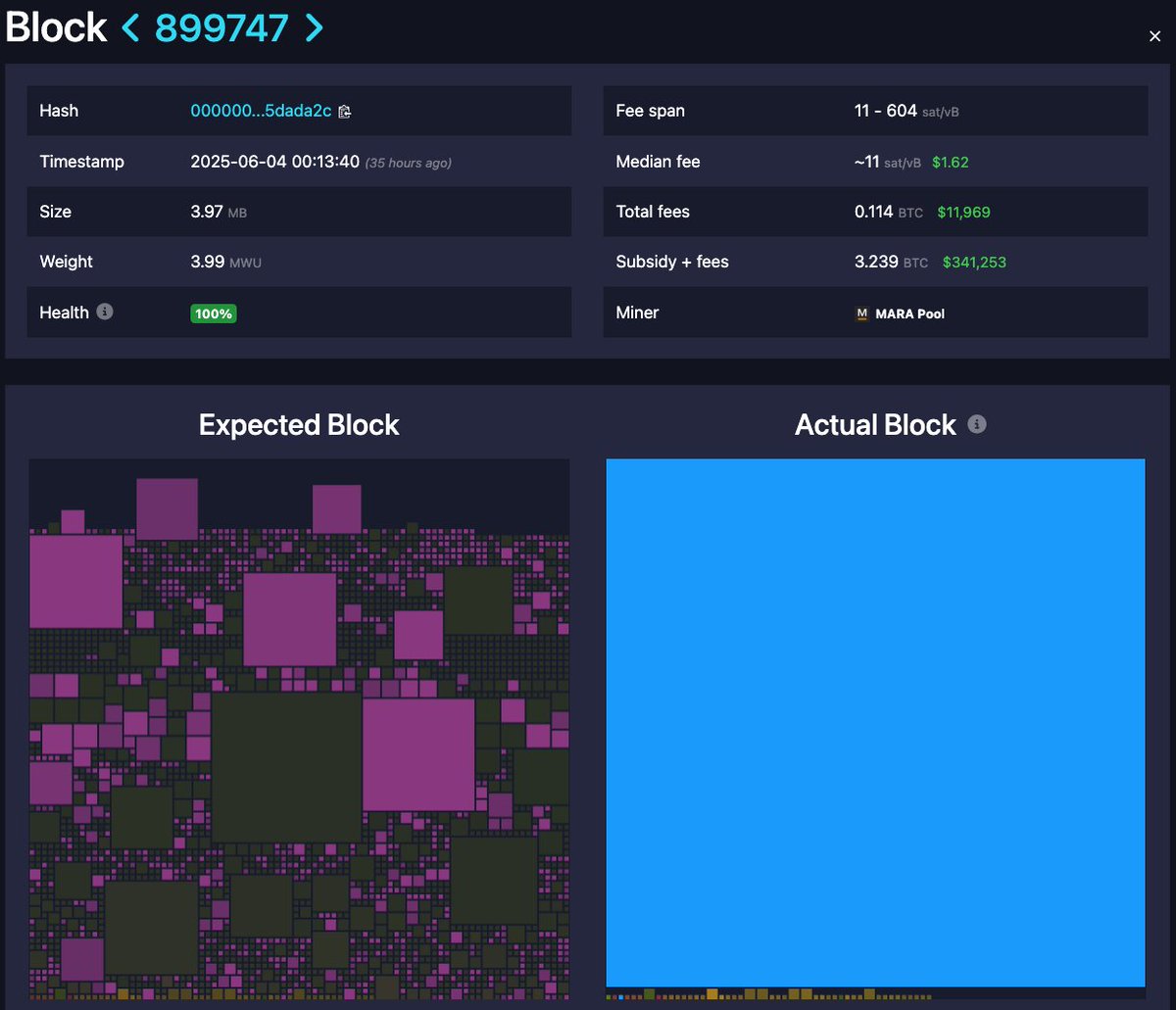This screenshot has height=1010, width=1176.
Task: Click the $341,253 subsidy amount
Action: pyautogui.click(x=974, y=263)
